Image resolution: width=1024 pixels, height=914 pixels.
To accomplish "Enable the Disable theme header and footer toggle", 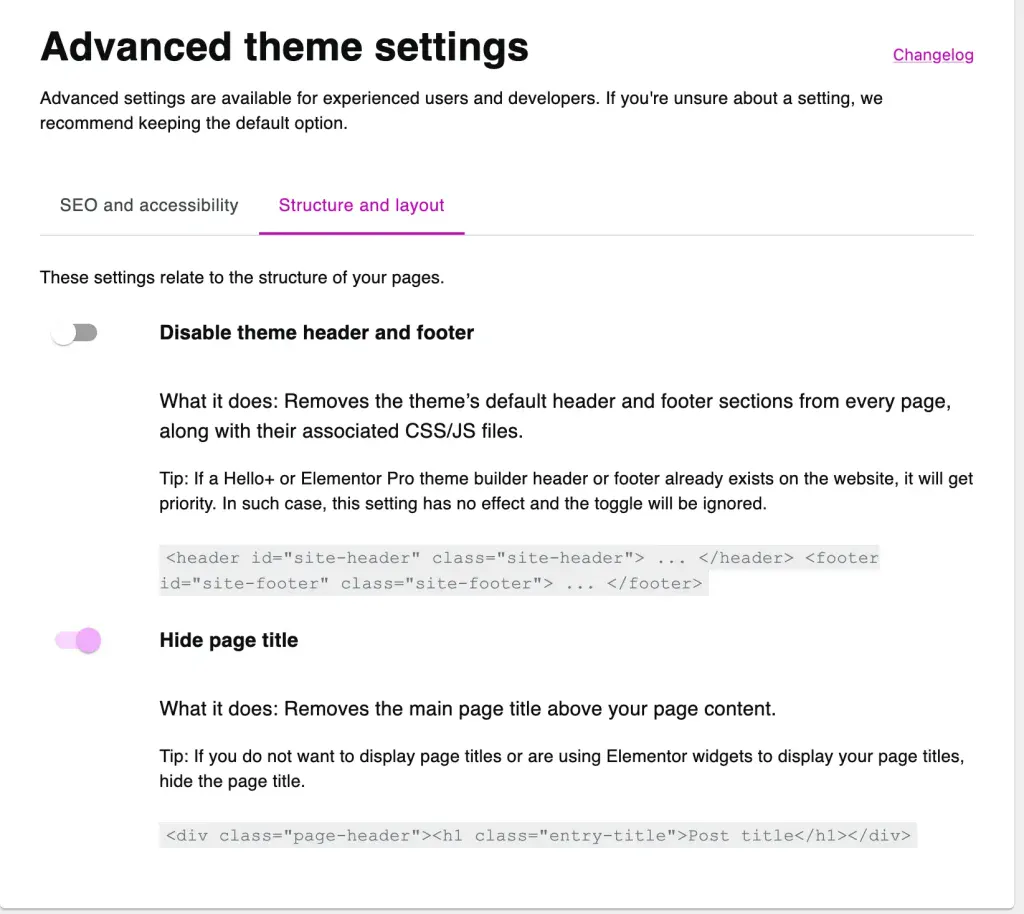I will tap(74, 333).
